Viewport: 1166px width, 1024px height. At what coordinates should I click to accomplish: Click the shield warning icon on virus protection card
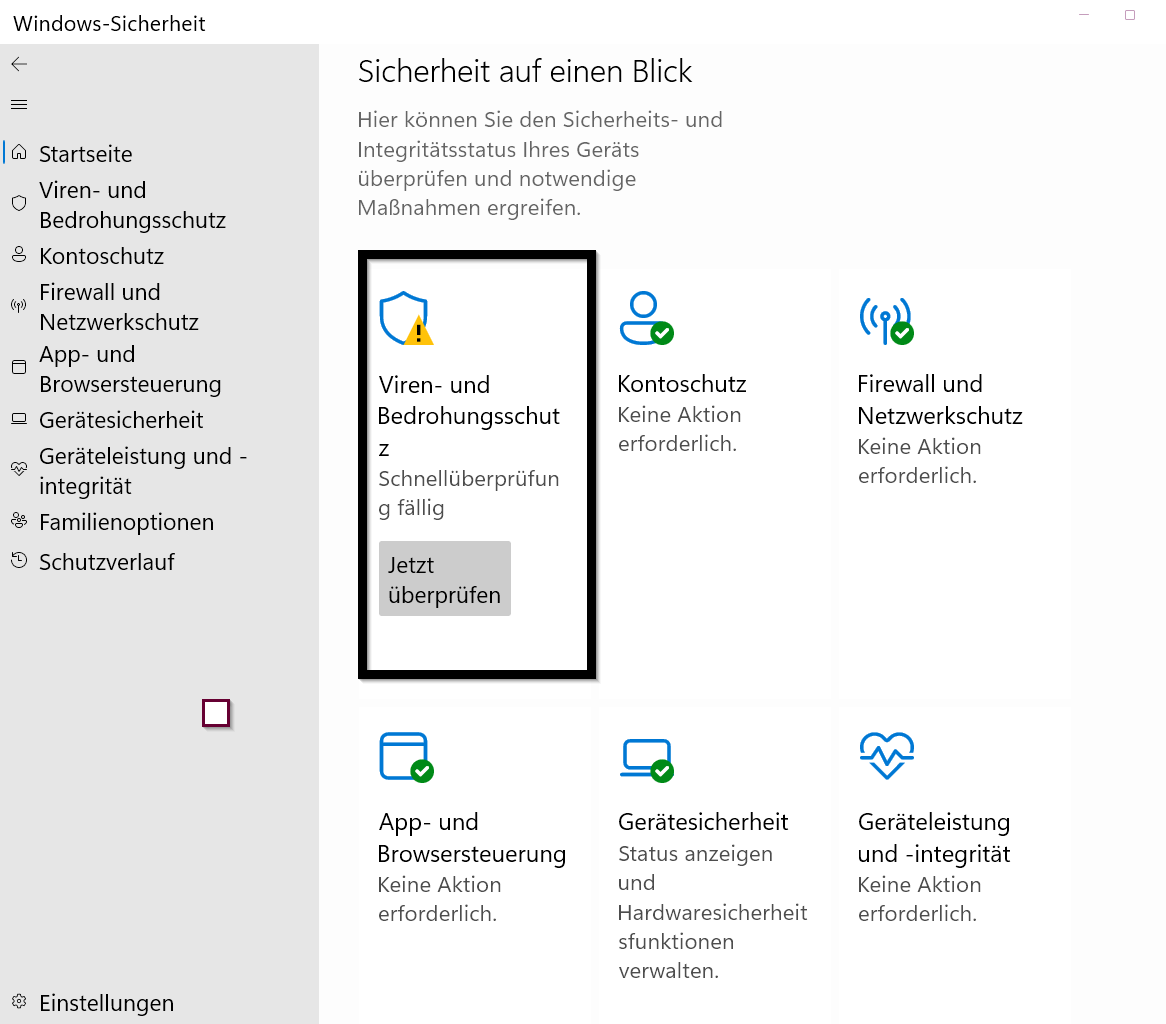tap(406, 318)
